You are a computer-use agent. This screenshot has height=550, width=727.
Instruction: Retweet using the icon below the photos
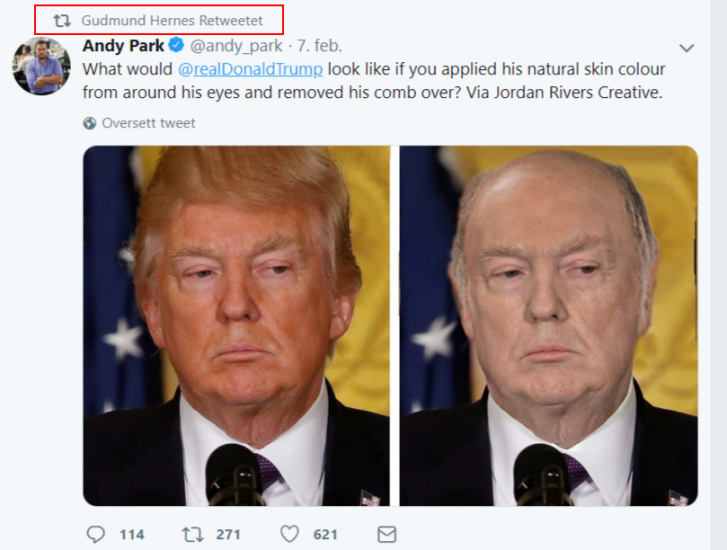[x=192, y=534]
